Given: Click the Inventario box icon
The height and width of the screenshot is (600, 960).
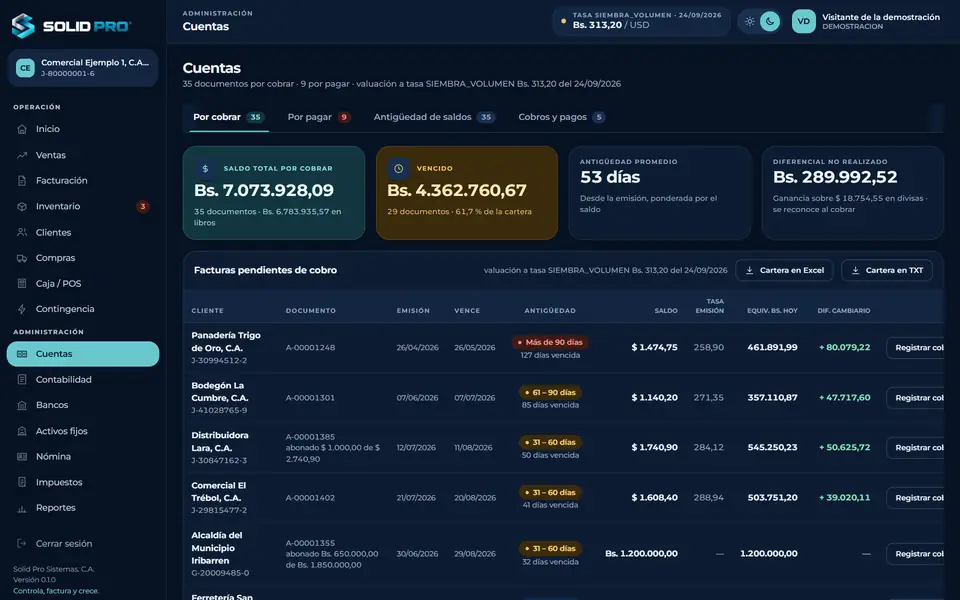Looking at the screenshot, I should pyautogui.click(x=22, y=206).
